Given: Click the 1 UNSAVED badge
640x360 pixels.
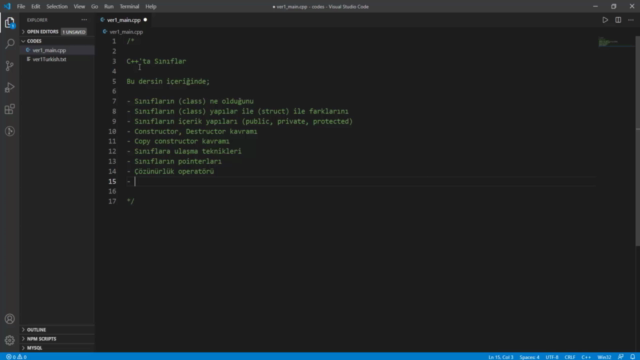Looking at the screenshot, I should coord(74,32).
